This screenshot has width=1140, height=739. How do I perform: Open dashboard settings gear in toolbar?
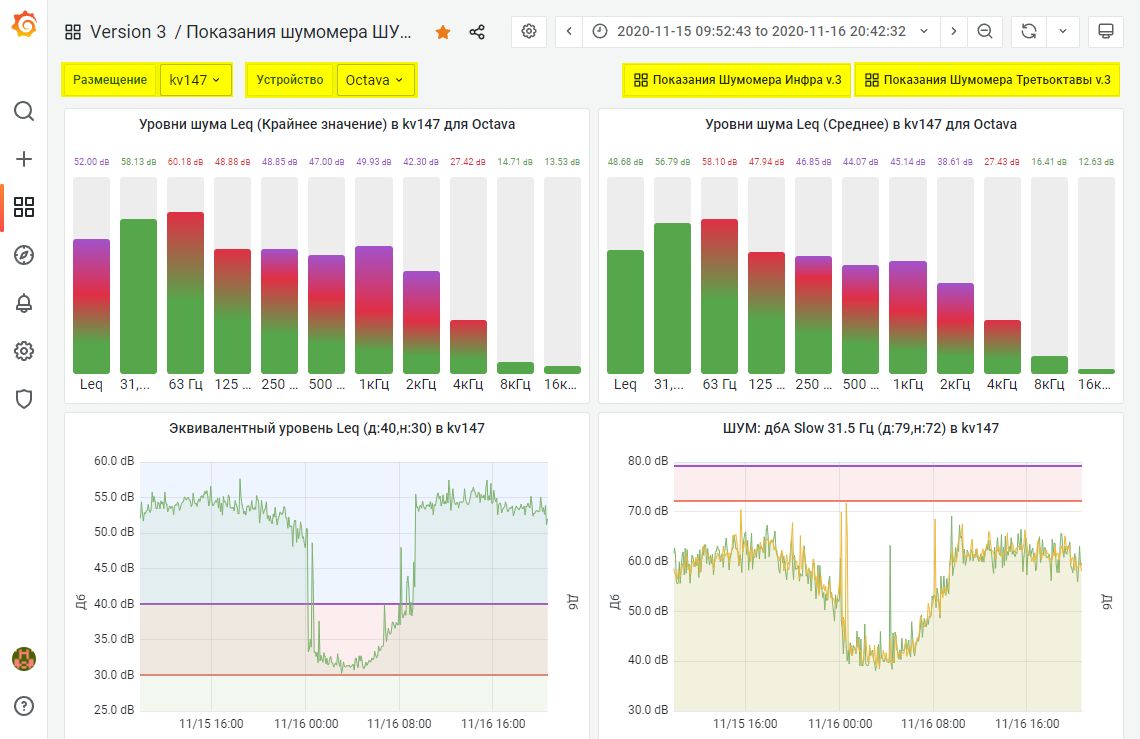click(x=529, y=31)
